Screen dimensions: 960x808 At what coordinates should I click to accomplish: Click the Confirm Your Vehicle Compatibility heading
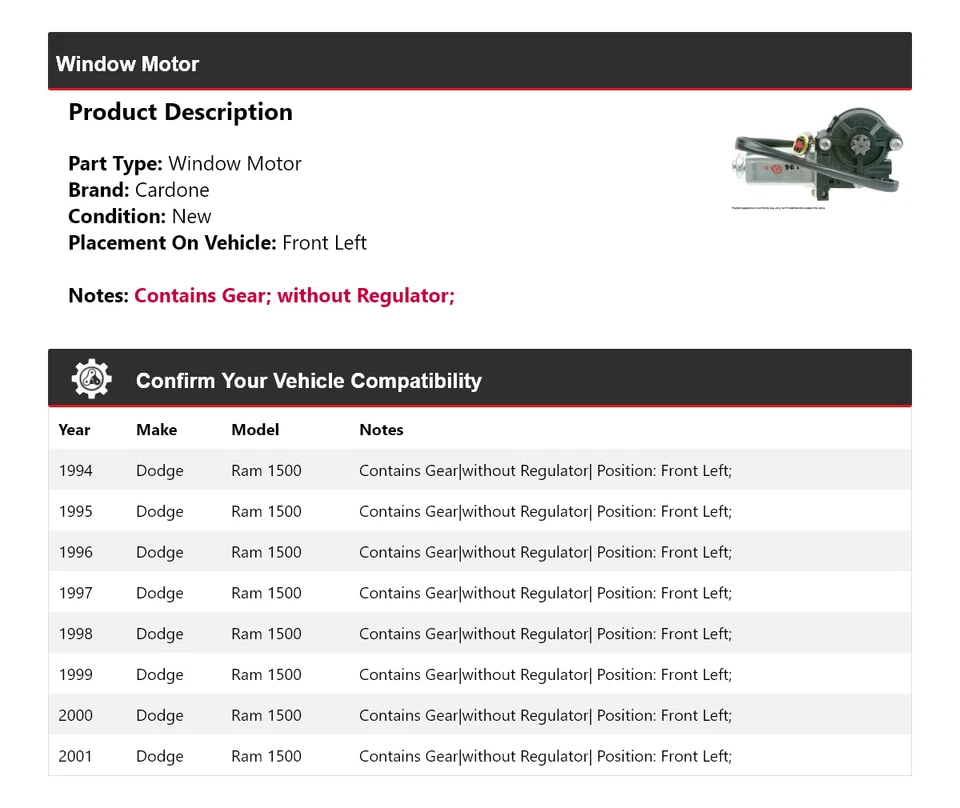tap(308, 381)
